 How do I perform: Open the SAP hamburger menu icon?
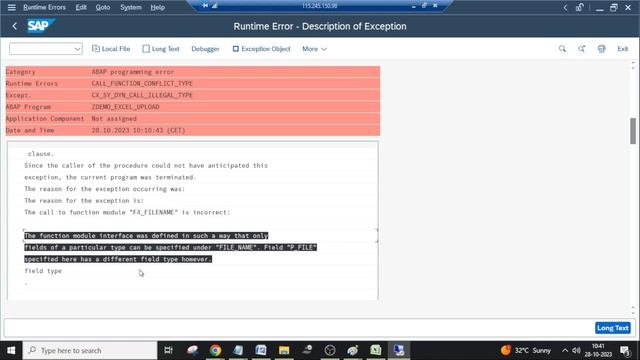click(x=11, y=7)
